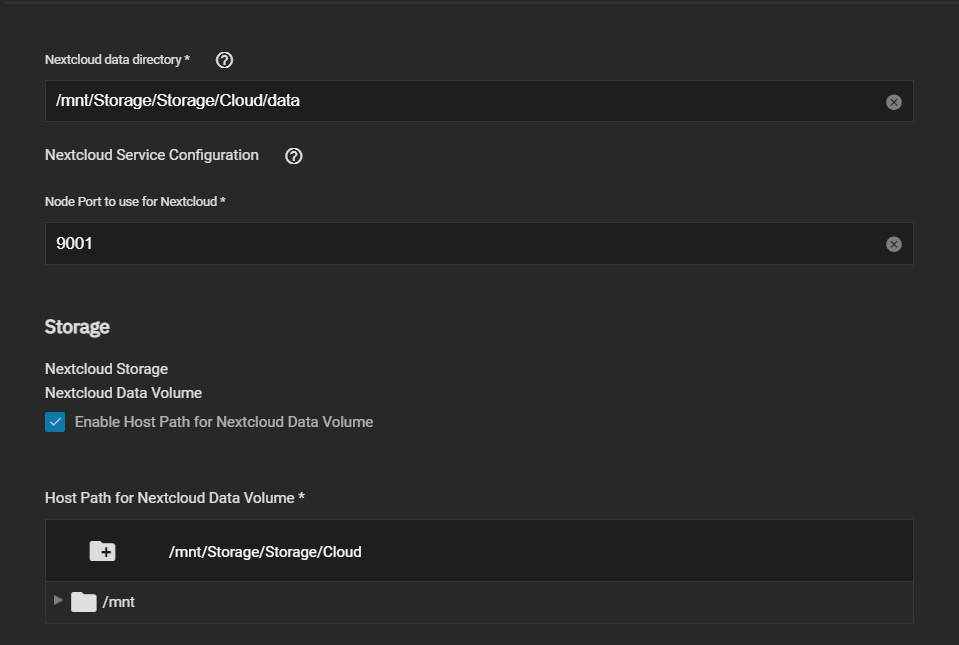Click the Nextcloud Service Configuration label

(x=152, y=155)
